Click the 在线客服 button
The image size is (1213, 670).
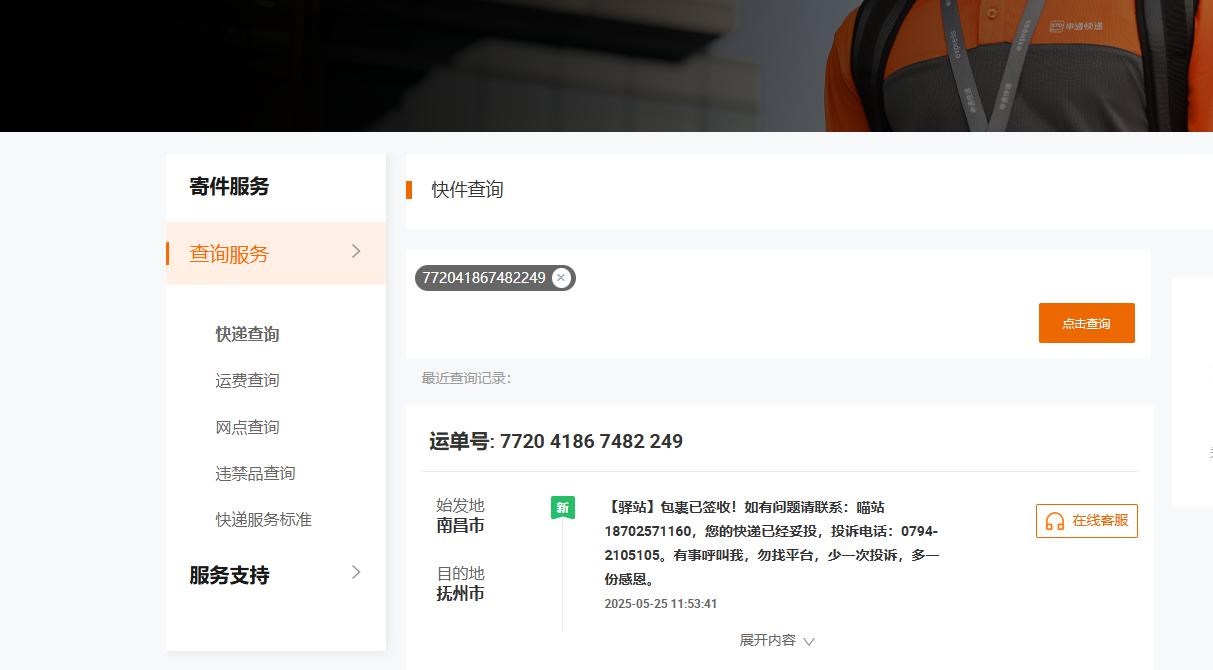point(1087,521)
